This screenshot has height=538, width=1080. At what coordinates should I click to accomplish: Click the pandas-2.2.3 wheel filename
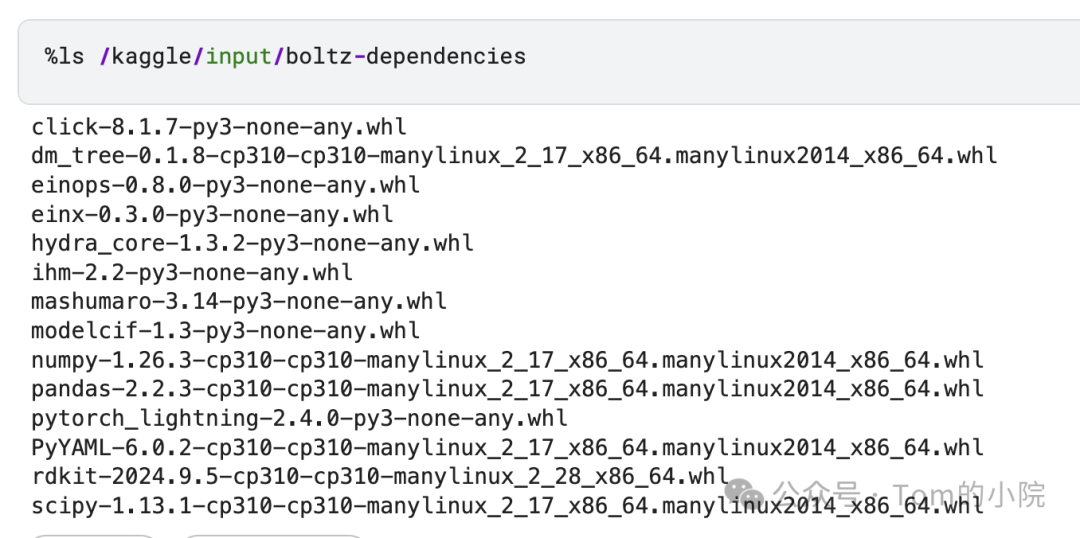(508, 389)
